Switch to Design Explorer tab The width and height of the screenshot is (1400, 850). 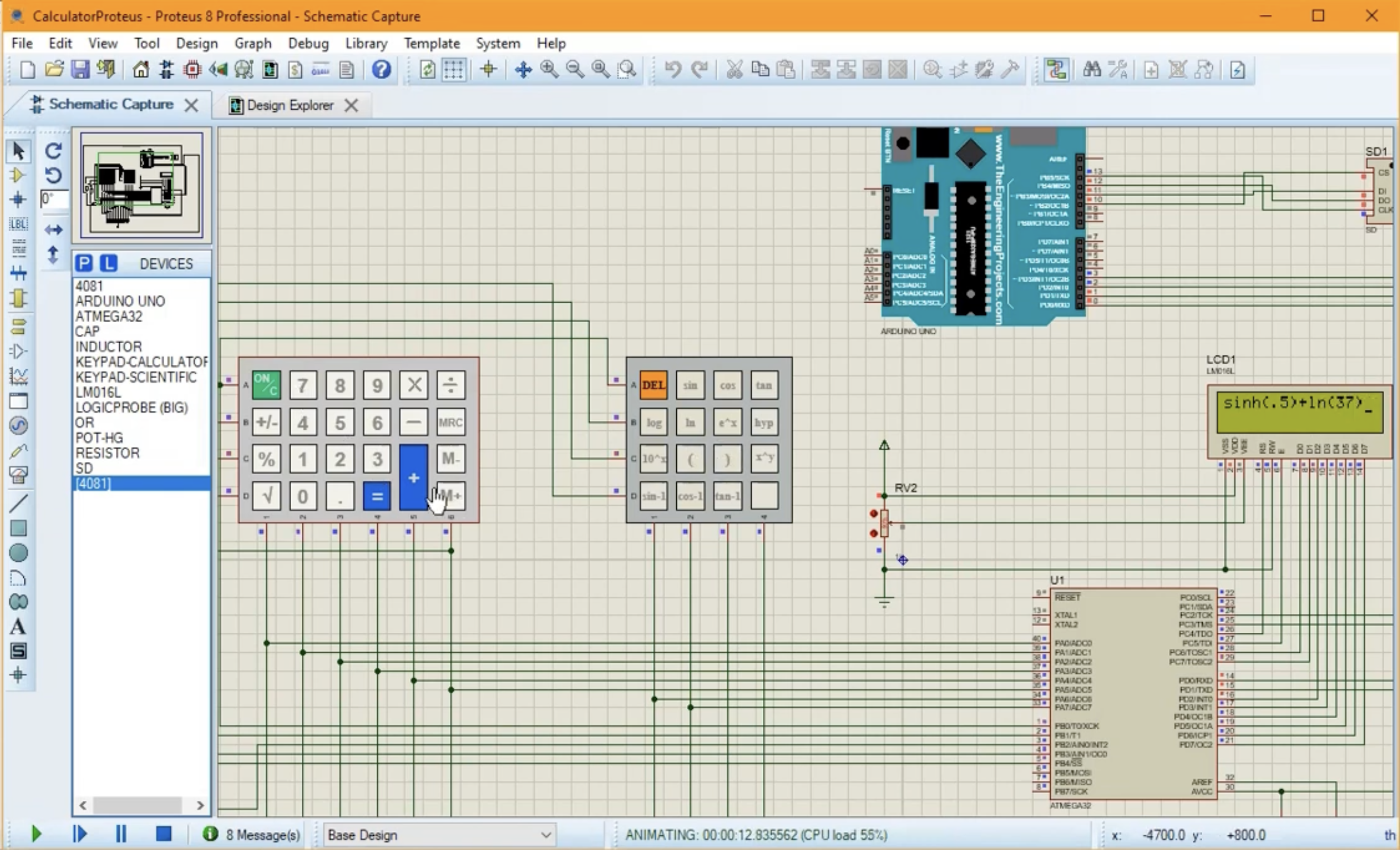pos(290,105)
